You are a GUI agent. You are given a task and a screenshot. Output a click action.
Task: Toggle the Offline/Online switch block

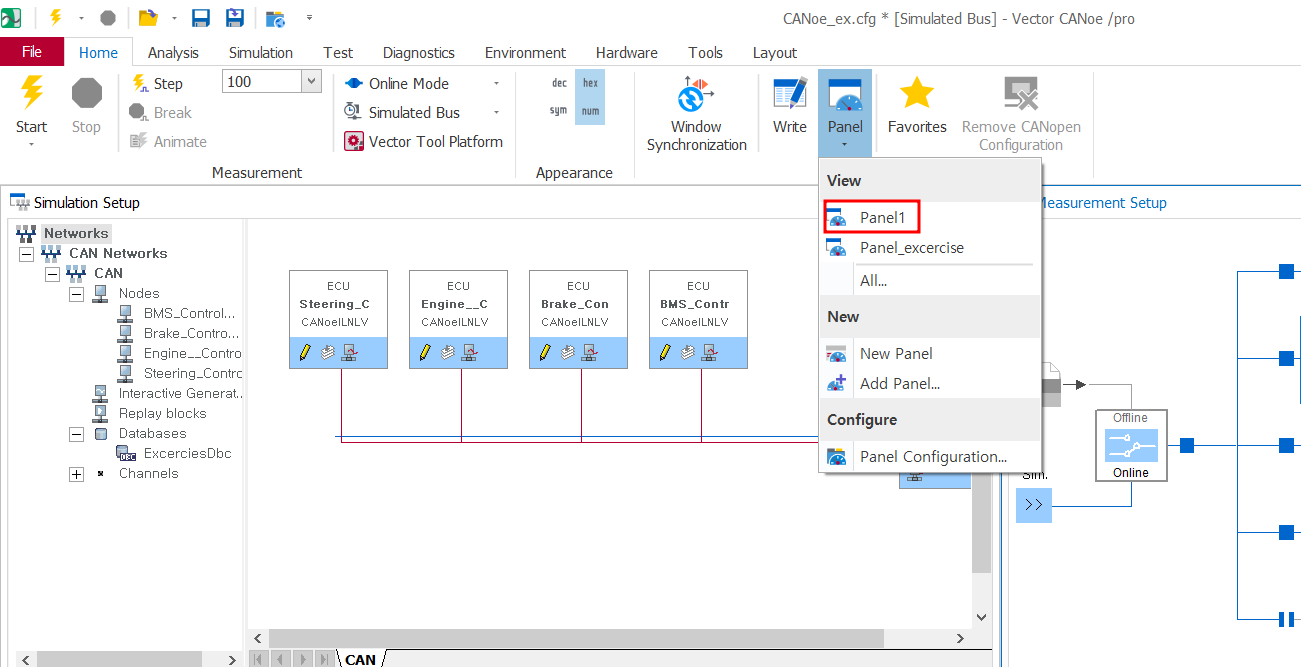(x=1131, y=445)
